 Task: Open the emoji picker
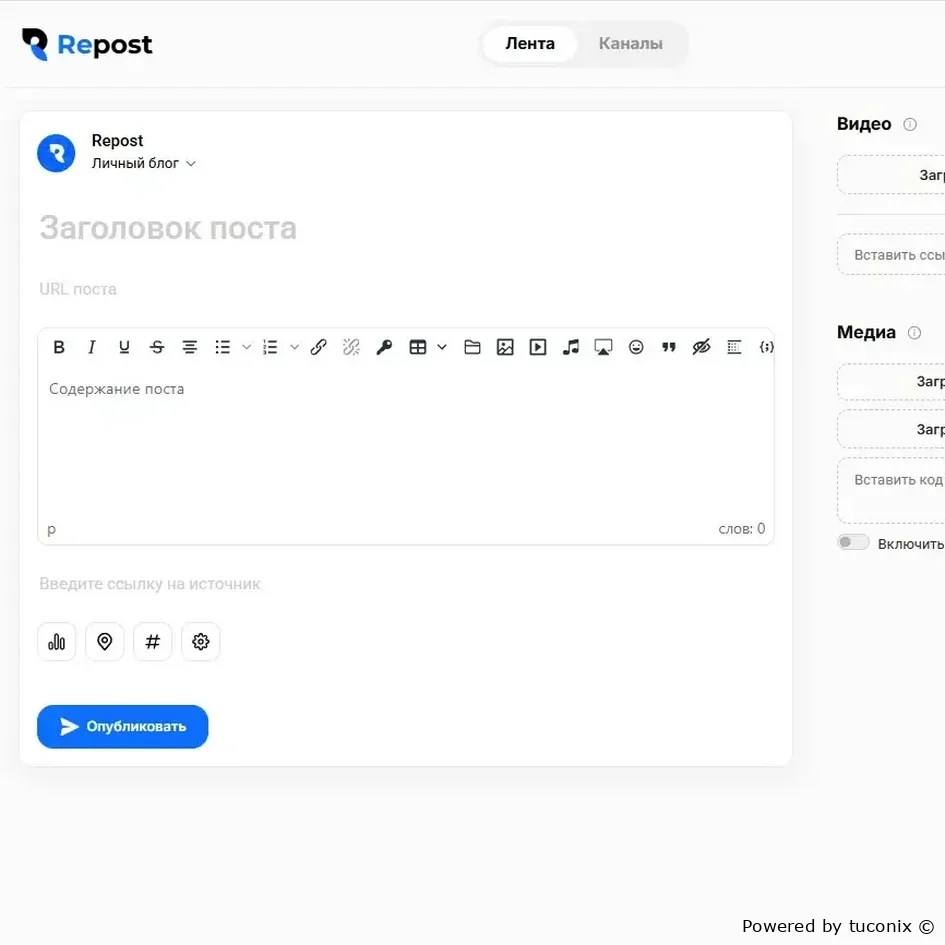click(636, 347)
